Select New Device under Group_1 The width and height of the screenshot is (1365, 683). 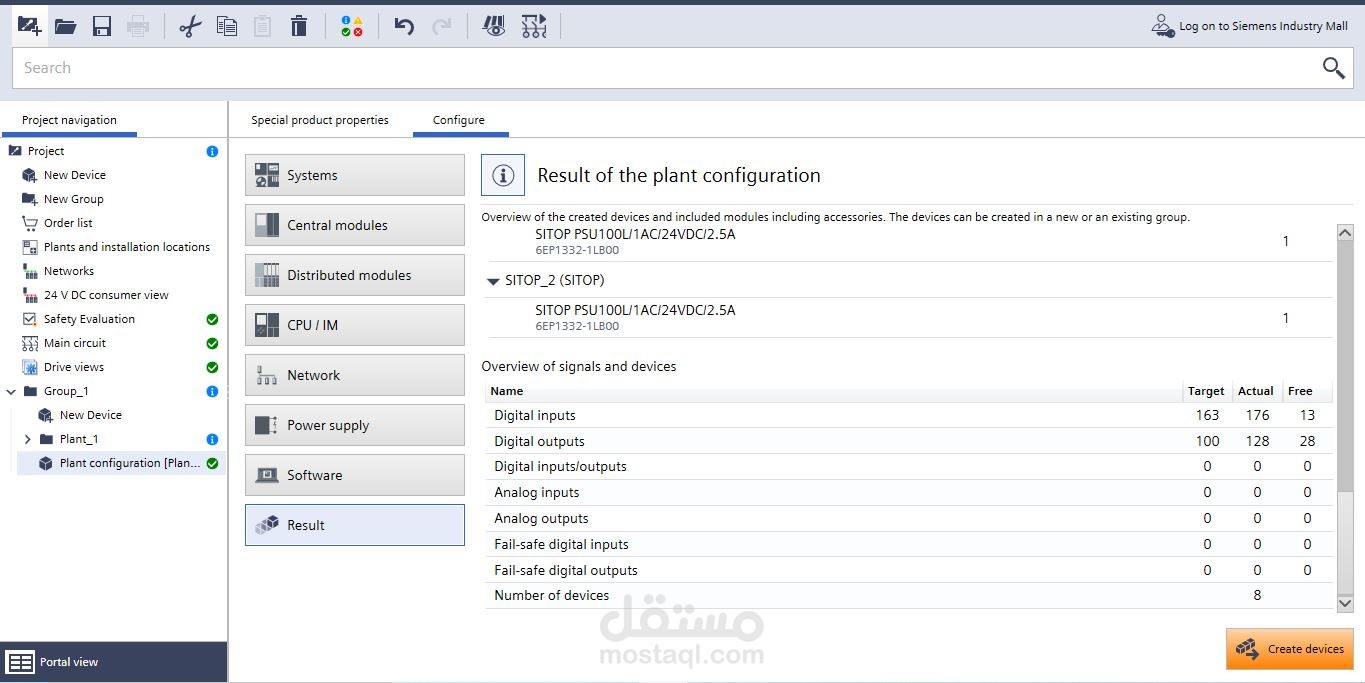click(91, 415)
